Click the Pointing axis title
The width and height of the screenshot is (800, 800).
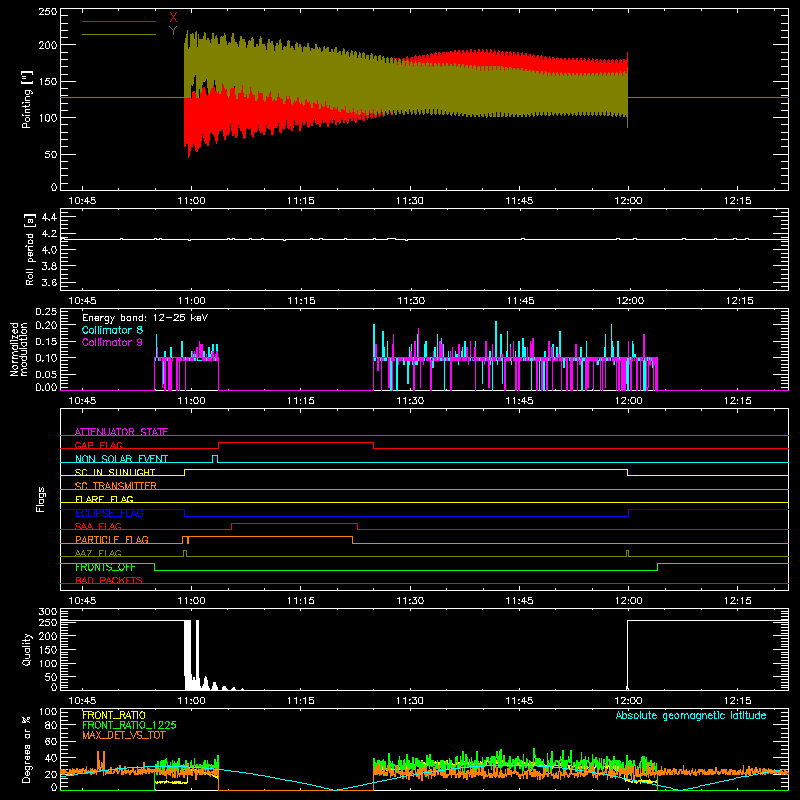27,99
